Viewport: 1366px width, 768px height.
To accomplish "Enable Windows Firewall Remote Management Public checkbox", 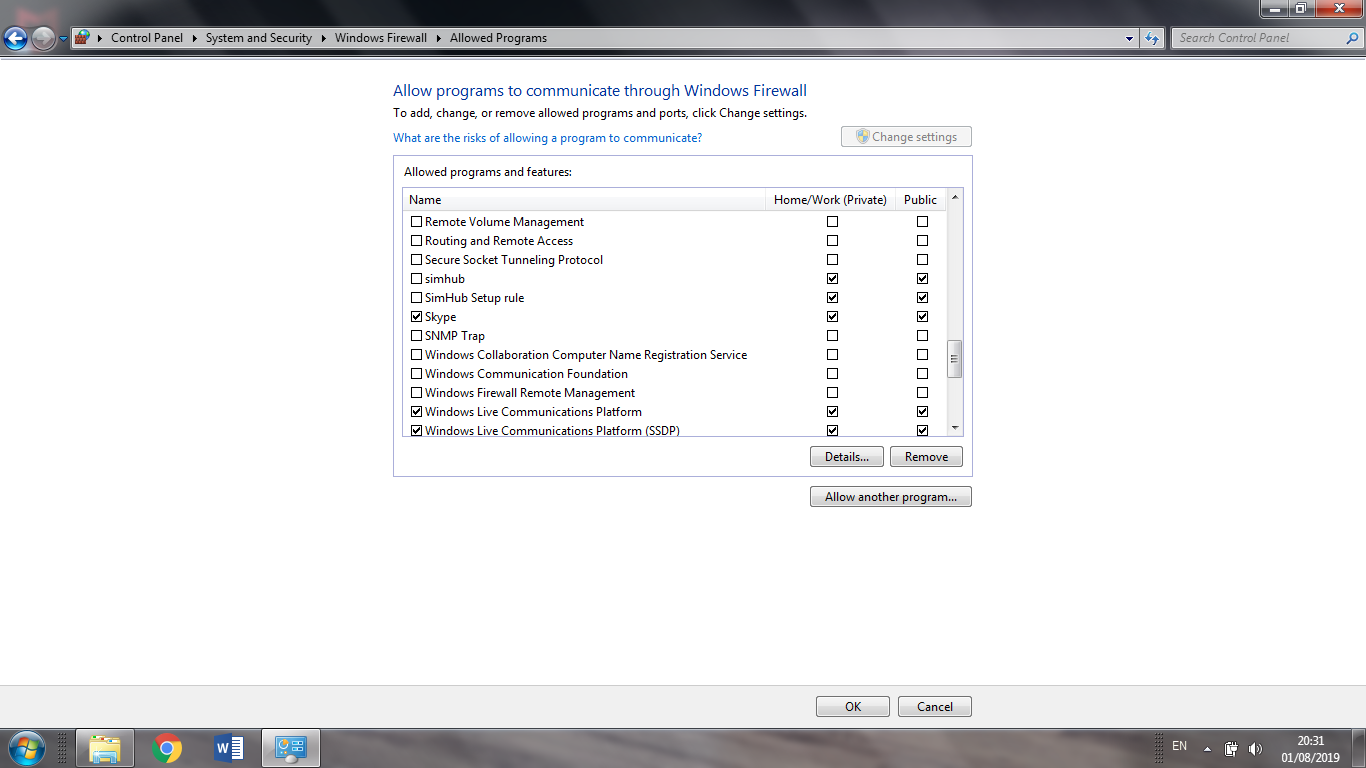I will tap(922, 393).
